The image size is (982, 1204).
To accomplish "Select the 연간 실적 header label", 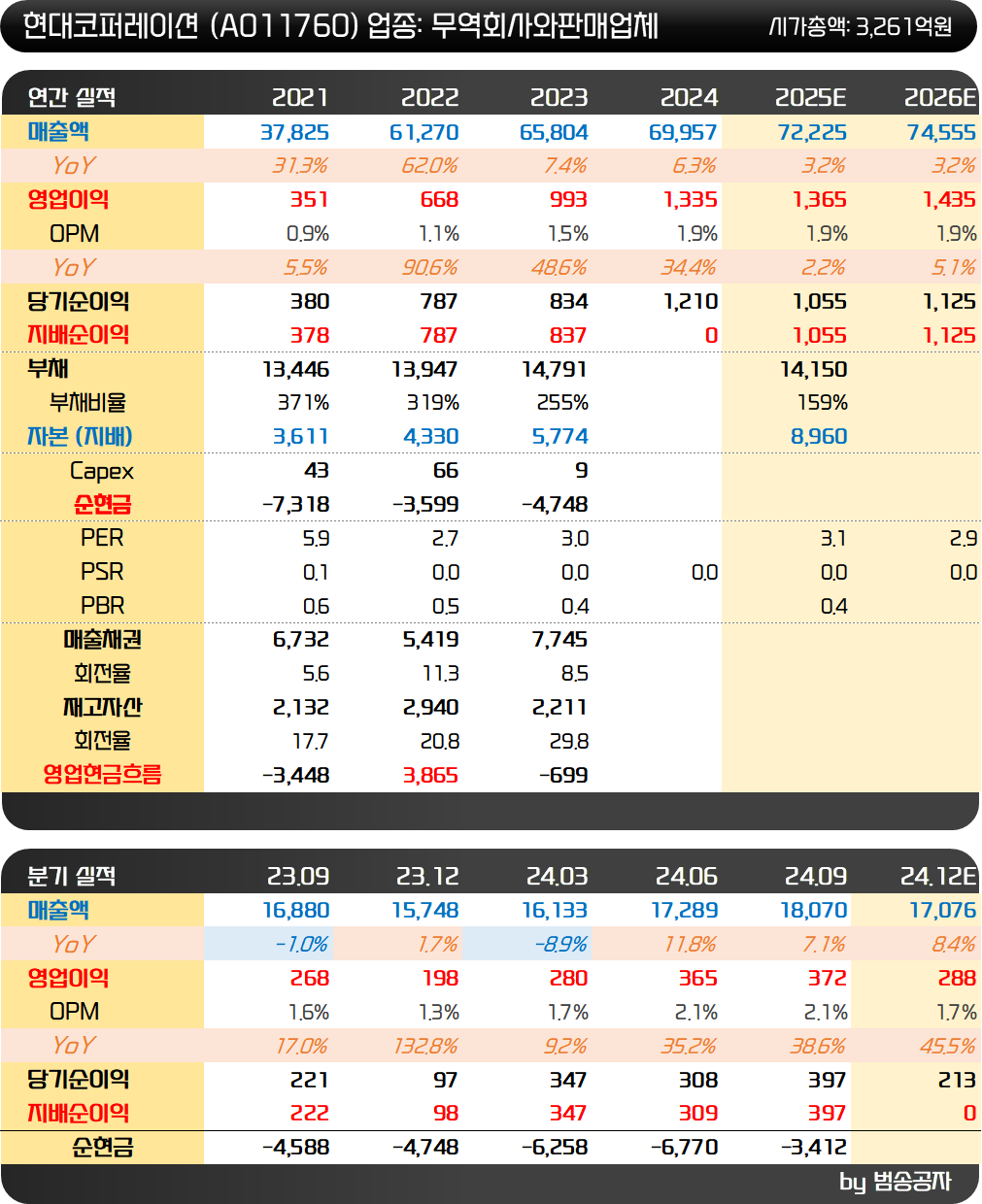I will click(x=72, y=97).
